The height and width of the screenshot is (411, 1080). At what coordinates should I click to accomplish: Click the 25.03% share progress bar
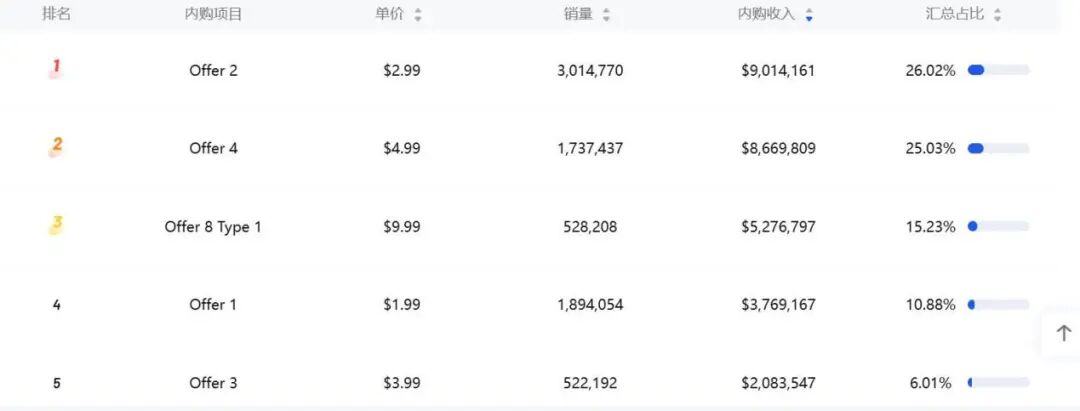point(998,149)
